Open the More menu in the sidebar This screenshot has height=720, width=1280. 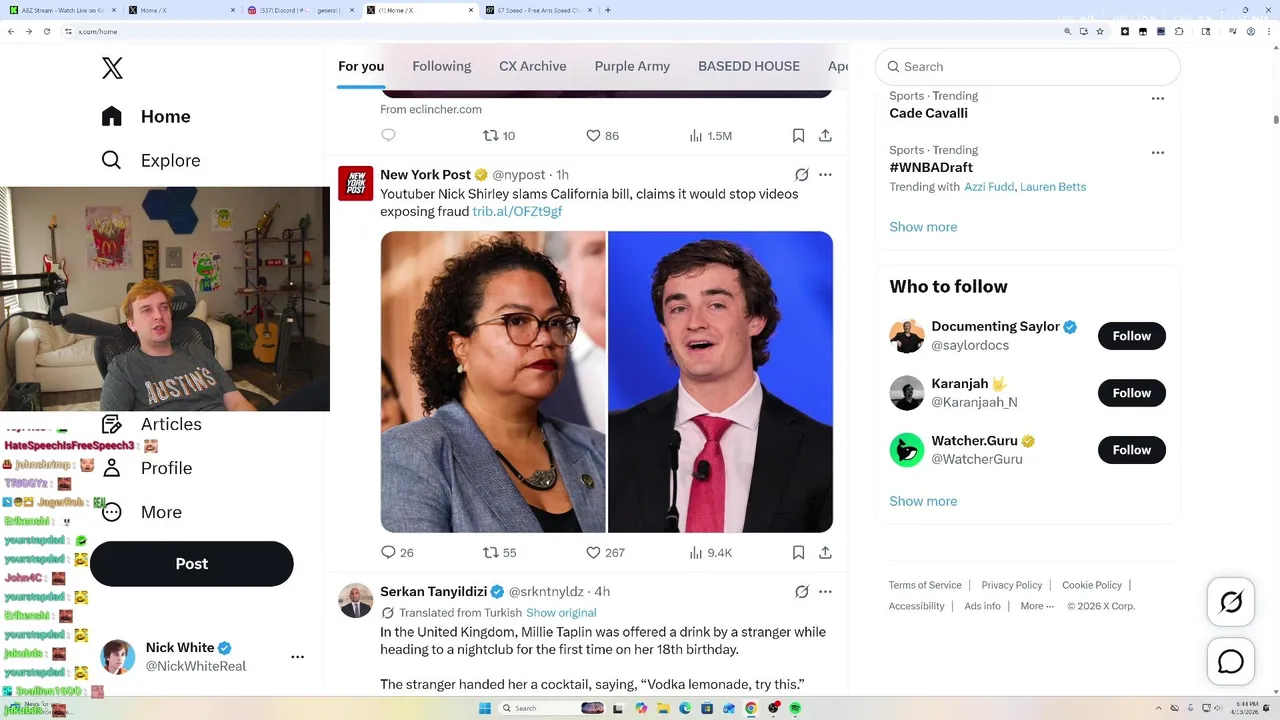tap(142, 512)
